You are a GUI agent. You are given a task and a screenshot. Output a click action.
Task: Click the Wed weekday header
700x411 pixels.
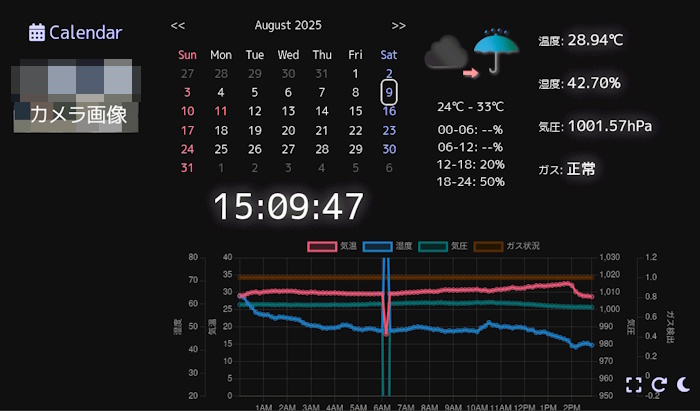pyautogui.click(x=288, y=55)
